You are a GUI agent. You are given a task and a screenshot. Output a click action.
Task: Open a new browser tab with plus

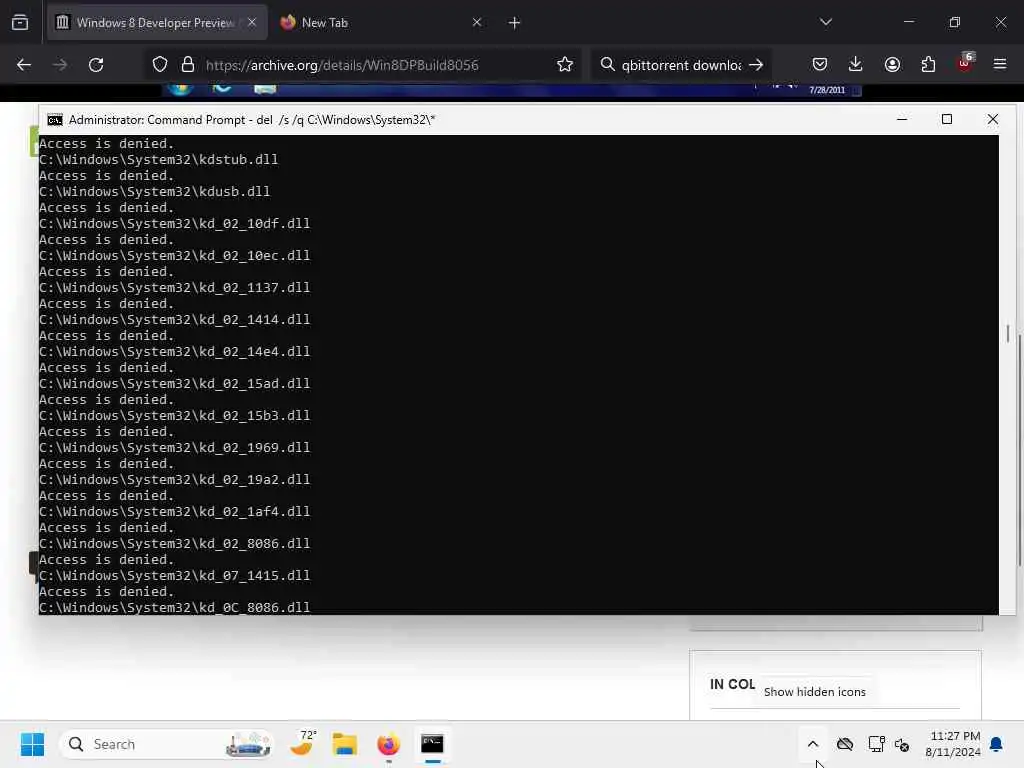(x=515, y=23)
